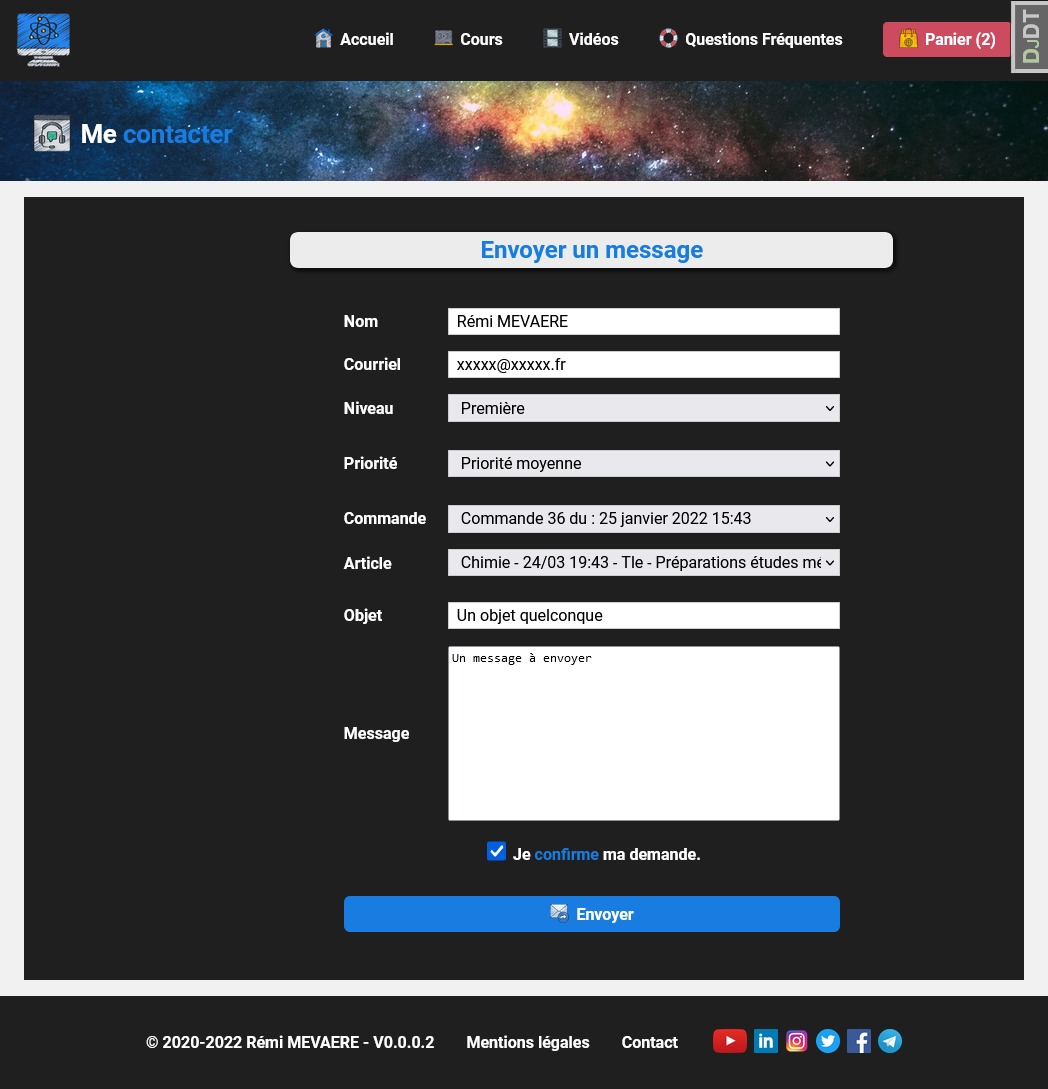Go to the Cours menu item
The image size is (1048, 1089).
(x=469, y=40)
